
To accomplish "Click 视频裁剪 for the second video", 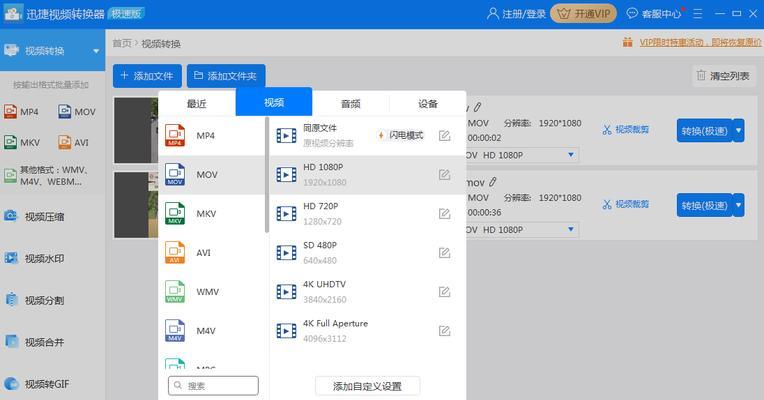I will 626,204.
